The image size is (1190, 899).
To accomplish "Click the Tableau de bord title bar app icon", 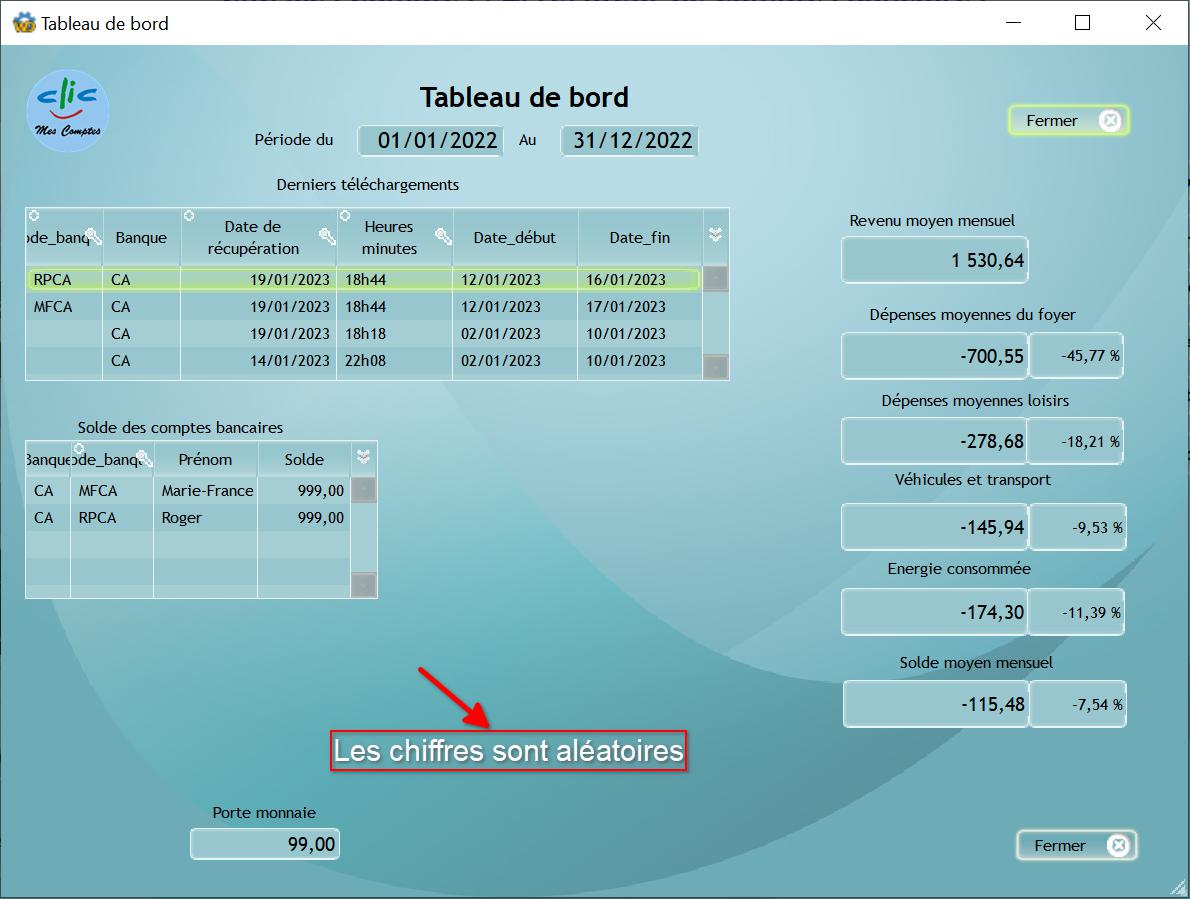I will (24, 23).
